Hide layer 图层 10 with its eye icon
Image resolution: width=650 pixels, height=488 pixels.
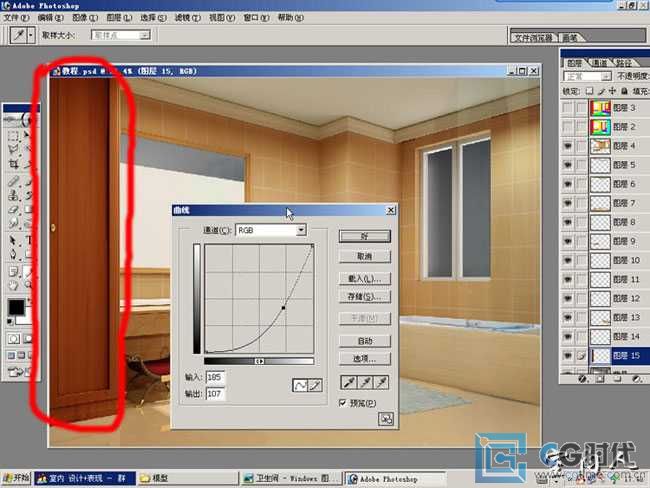click(568, 260)
